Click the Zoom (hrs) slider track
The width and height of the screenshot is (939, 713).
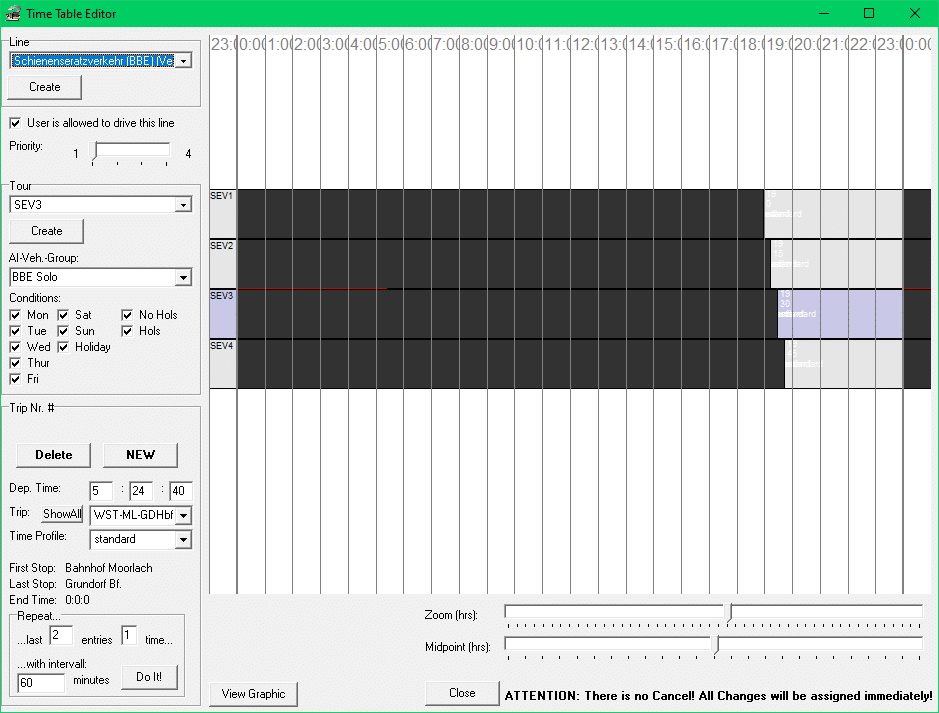[x=620, y=612]
